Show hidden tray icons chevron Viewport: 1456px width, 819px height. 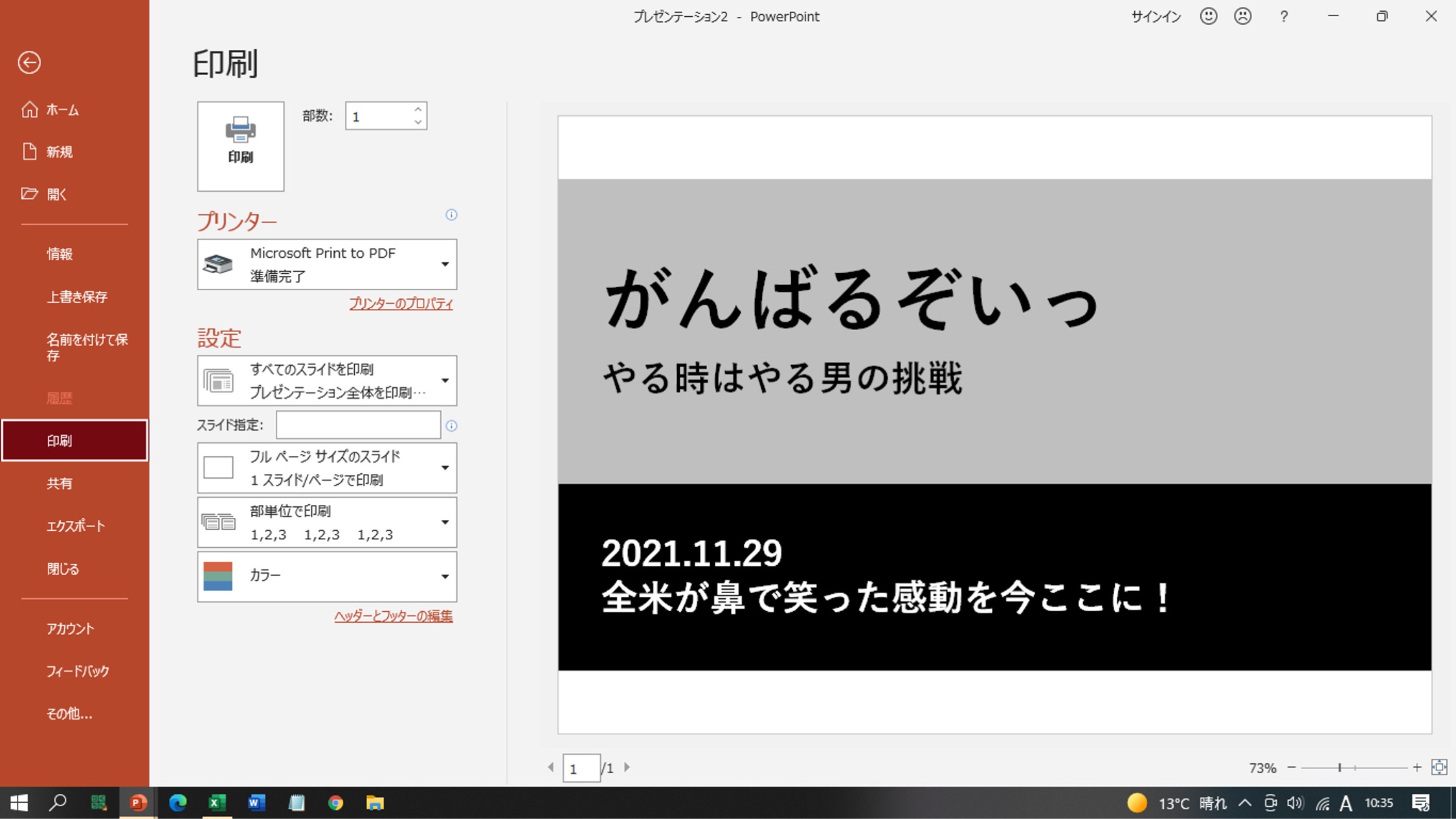(1245, 803)
